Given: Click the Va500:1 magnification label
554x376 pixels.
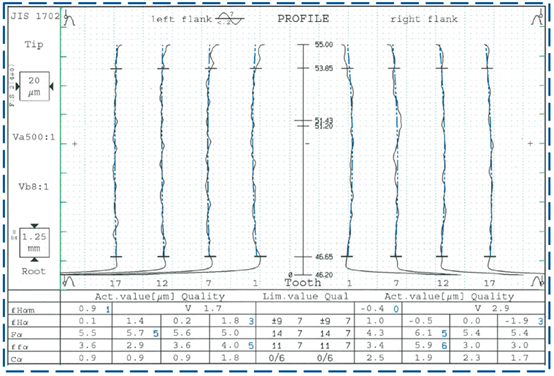Looking at the screenshot, I should (34, 137).
